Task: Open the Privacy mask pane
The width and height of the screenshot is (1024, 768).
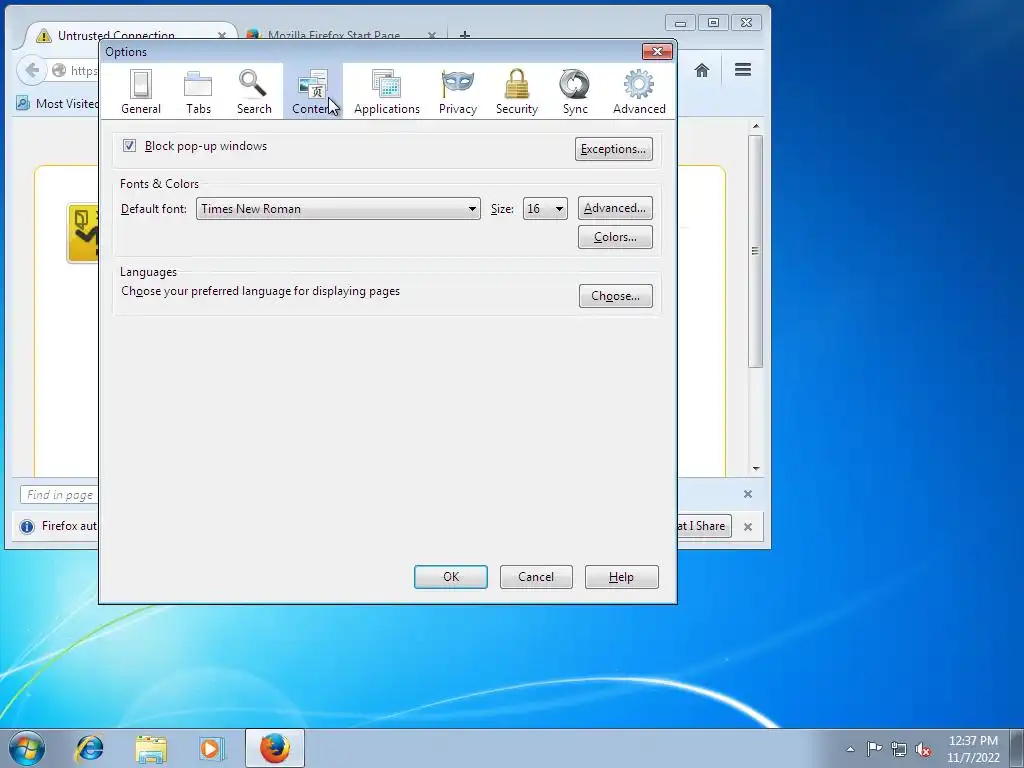Action: 457,92
